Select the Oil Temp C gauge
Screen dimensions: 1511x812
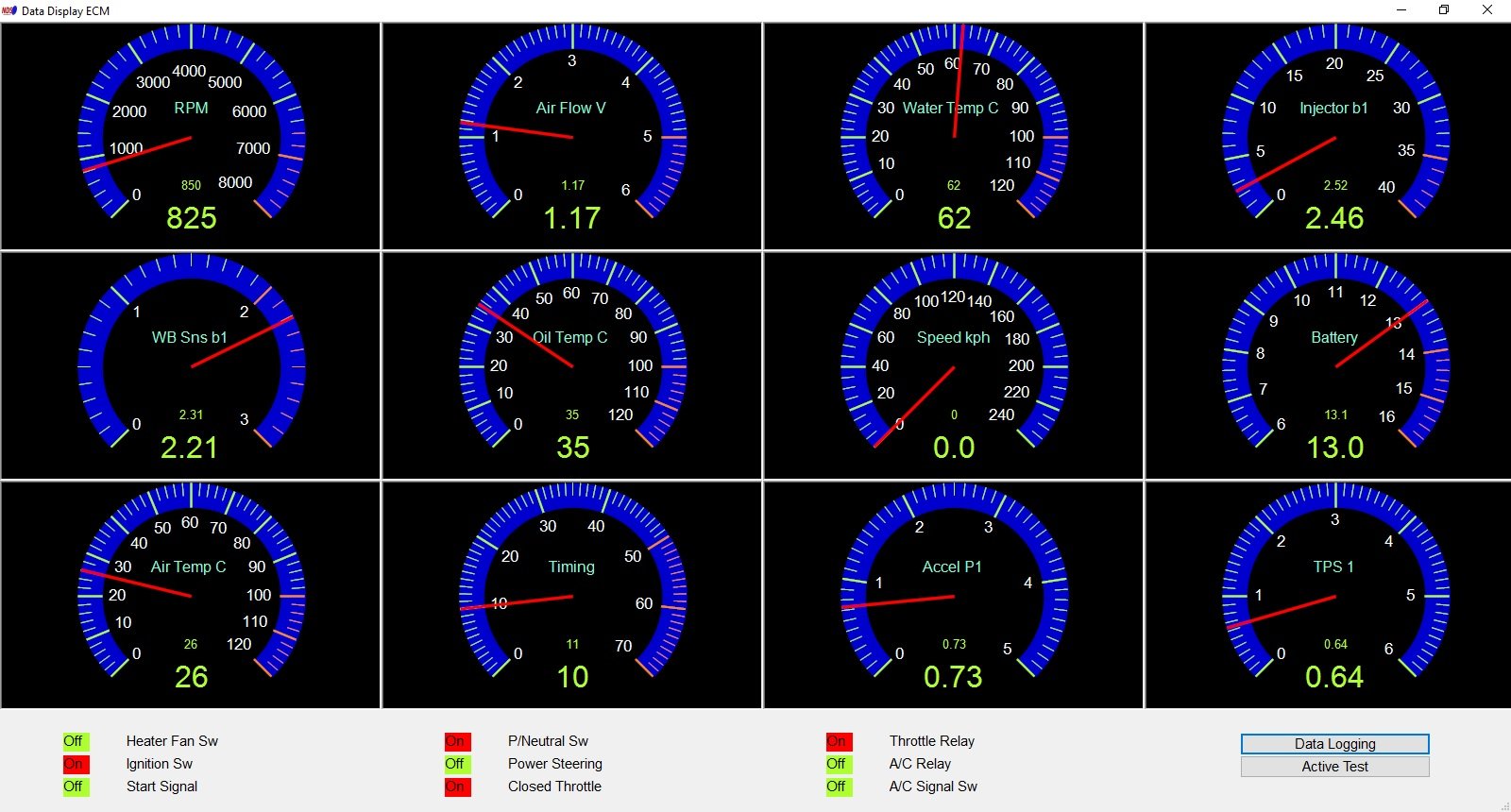[572, 365]
